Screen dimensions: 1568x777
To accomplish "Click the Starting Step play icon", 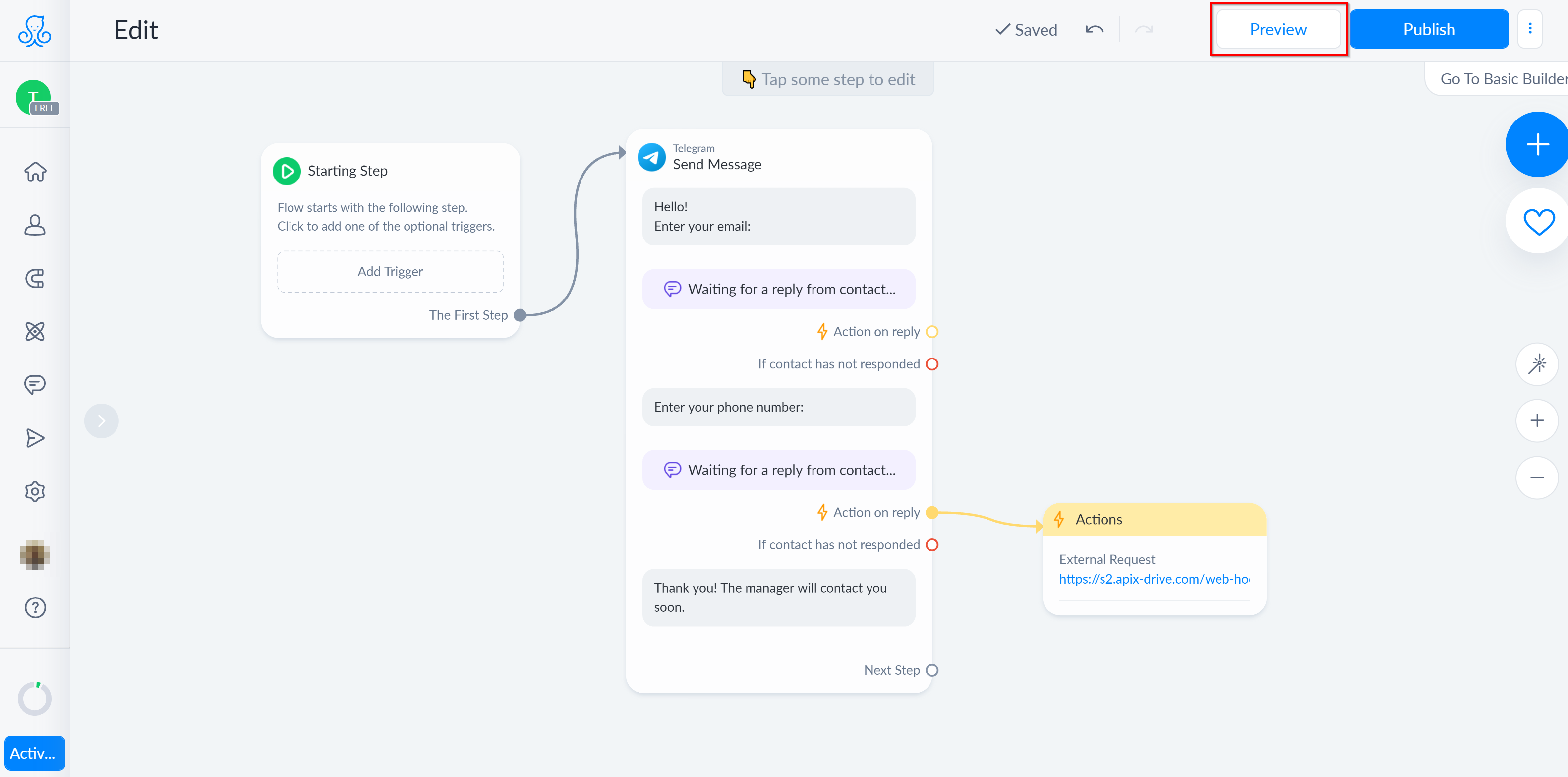I will coord(289,170).
